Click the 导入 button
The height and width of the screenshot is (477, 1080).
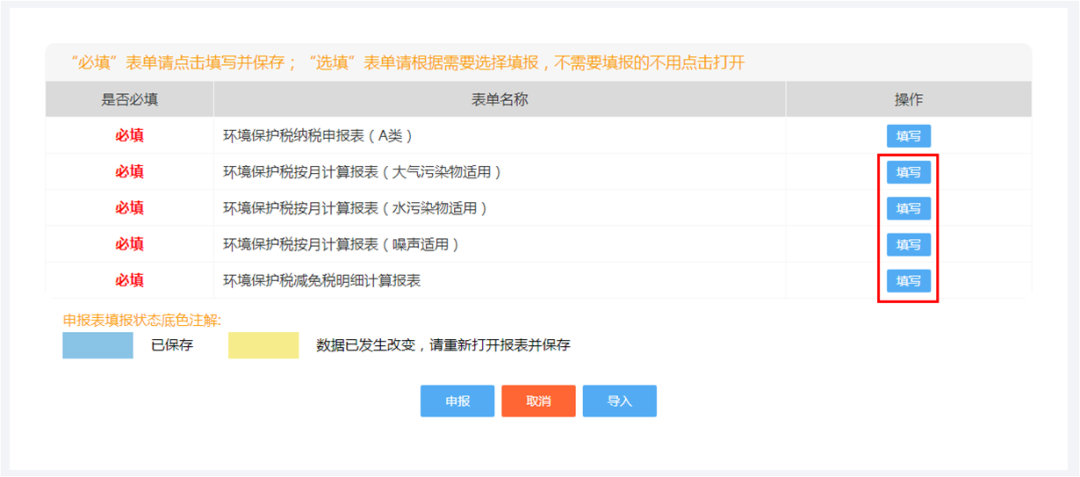620,401
